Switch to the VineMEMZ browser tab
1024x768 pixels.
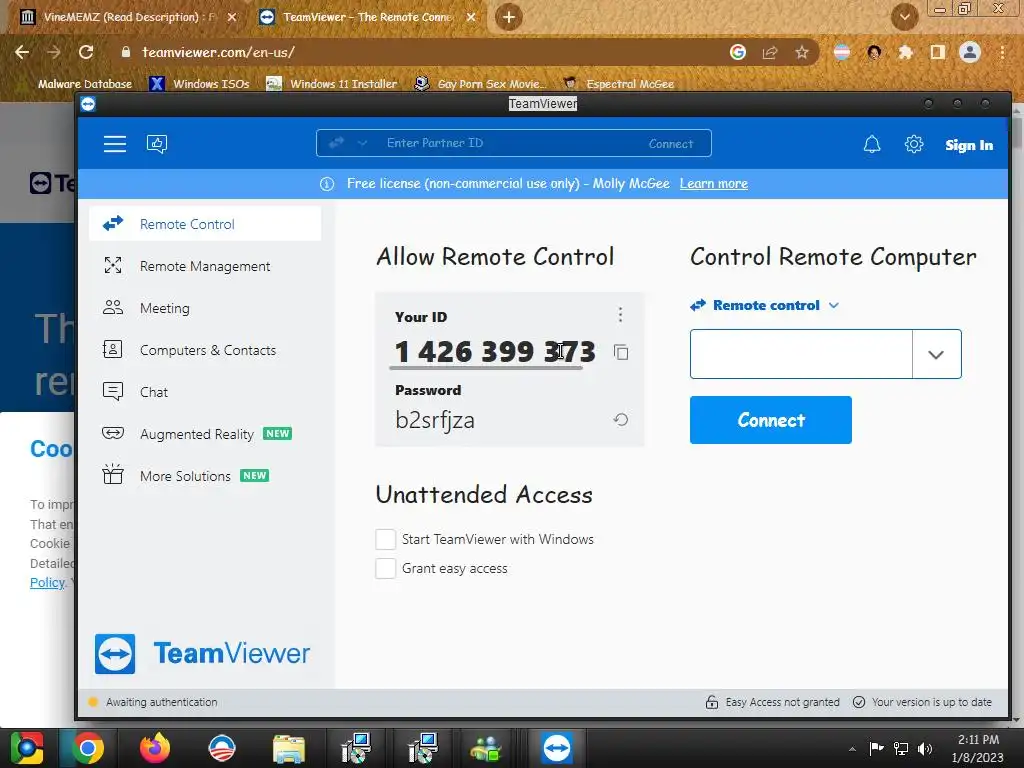[x=127, y=17]
